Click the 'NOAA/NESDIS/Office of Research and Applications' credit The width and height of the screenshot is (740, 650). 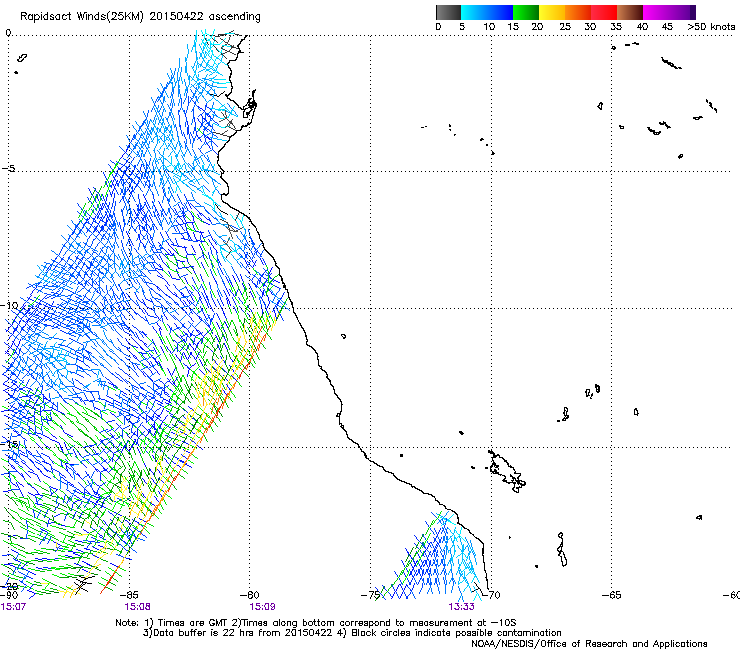[589, 644]
